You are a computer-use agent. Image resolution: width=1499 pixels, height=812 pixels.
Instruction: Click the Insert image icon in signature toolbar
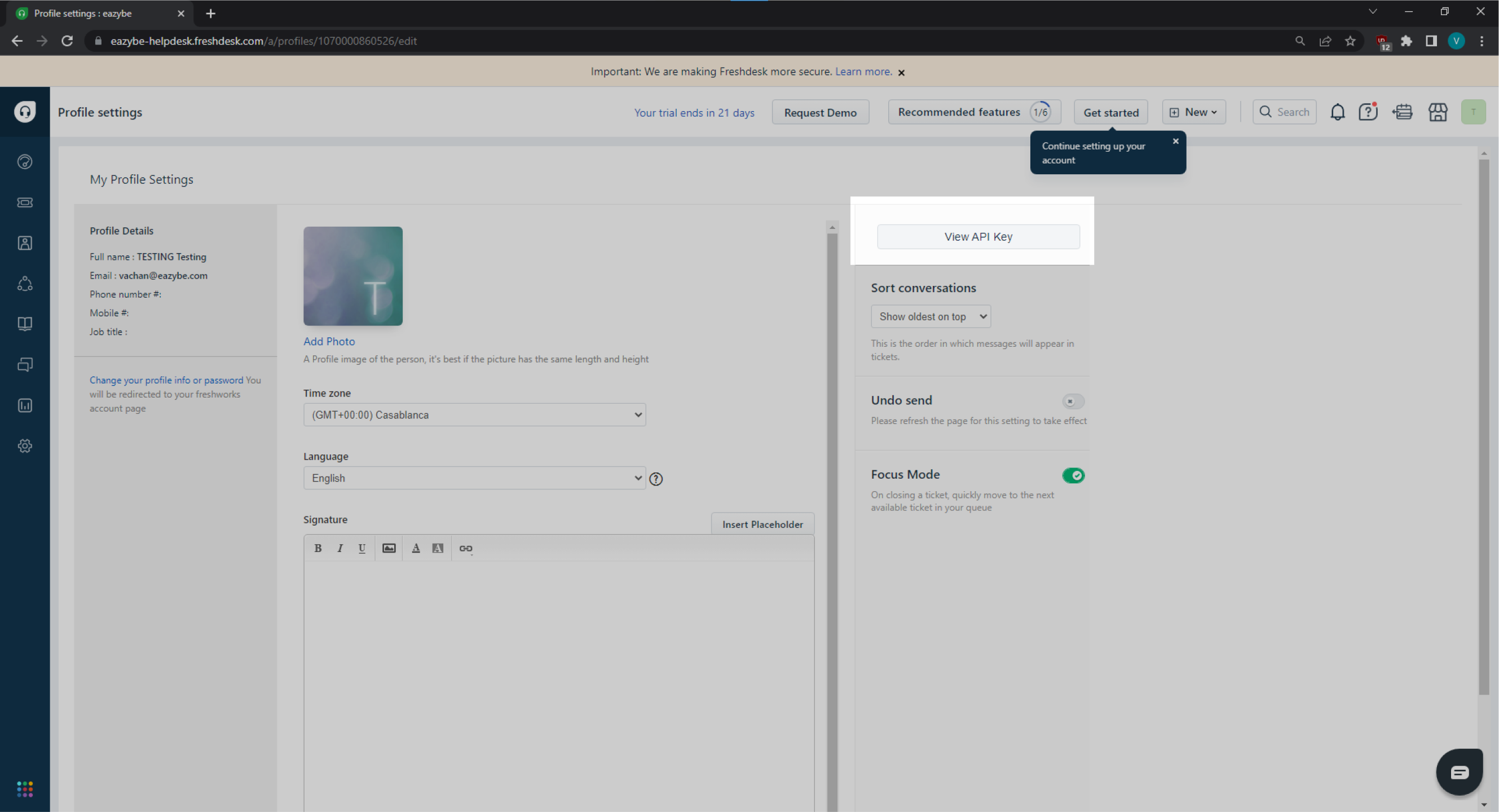[389, 549]
